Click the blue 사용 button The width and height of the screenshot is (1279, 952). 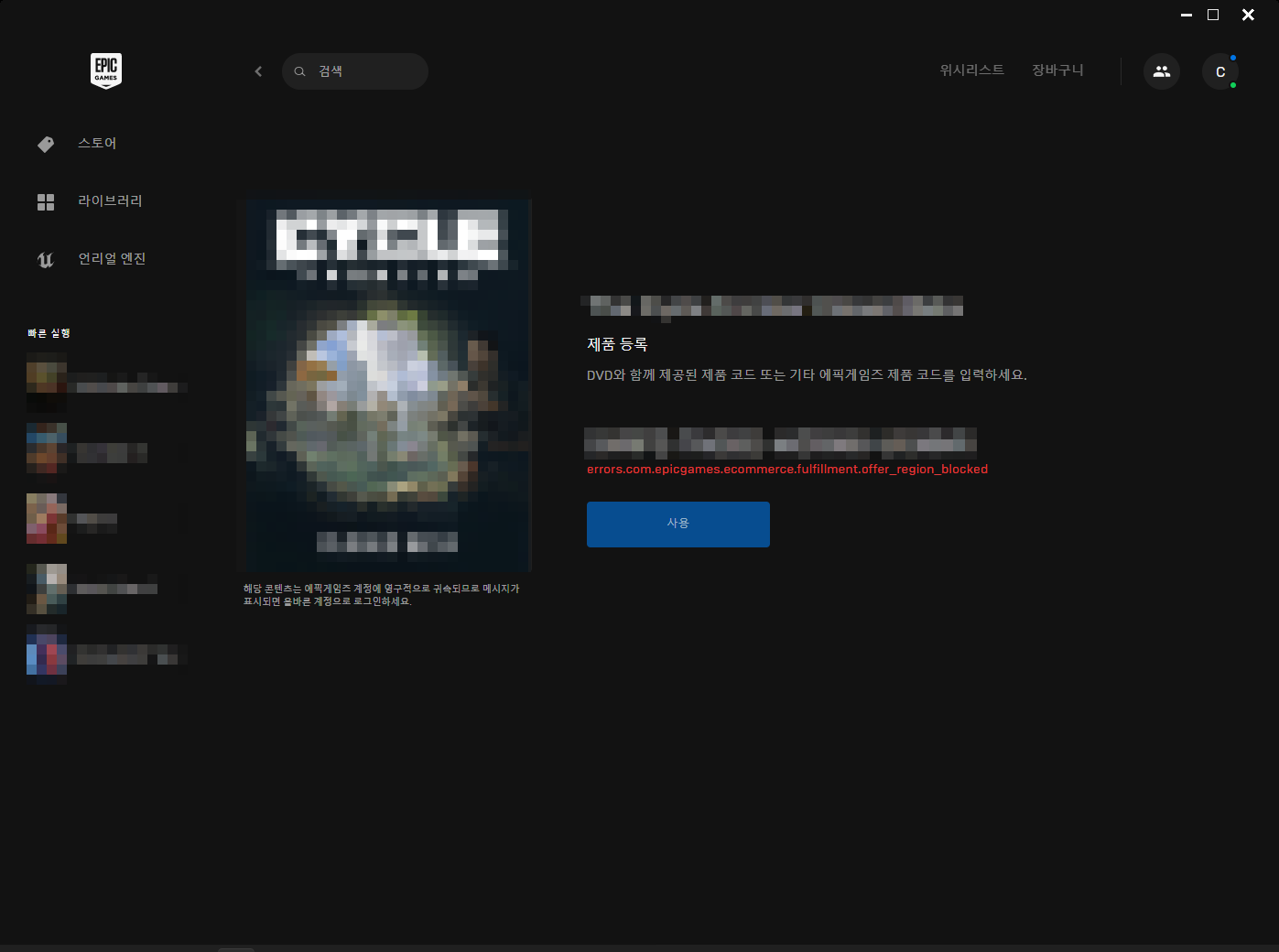pyautogui.click(x=678, y=525)
